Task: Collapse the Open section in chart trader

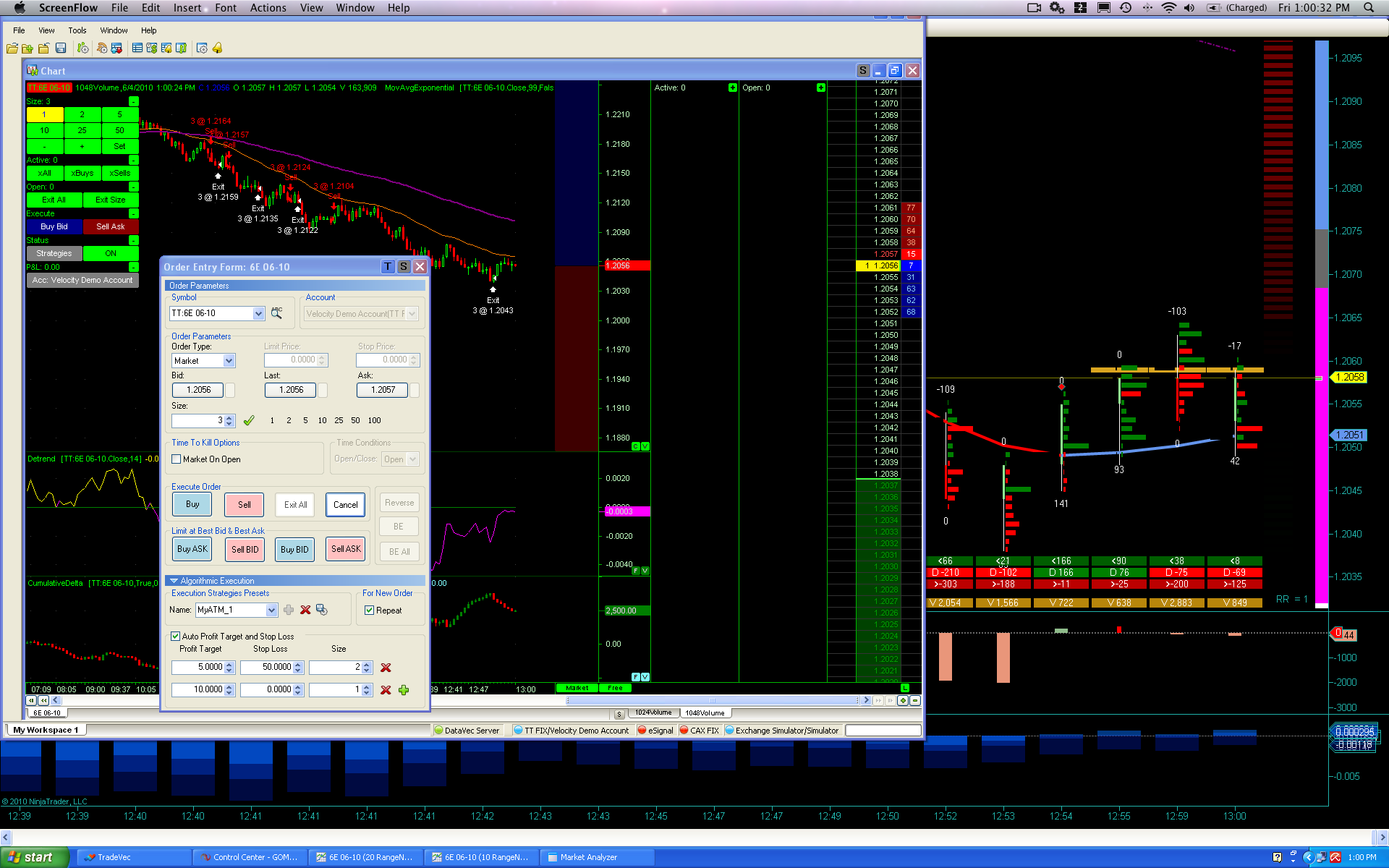Action: [133, 187]
